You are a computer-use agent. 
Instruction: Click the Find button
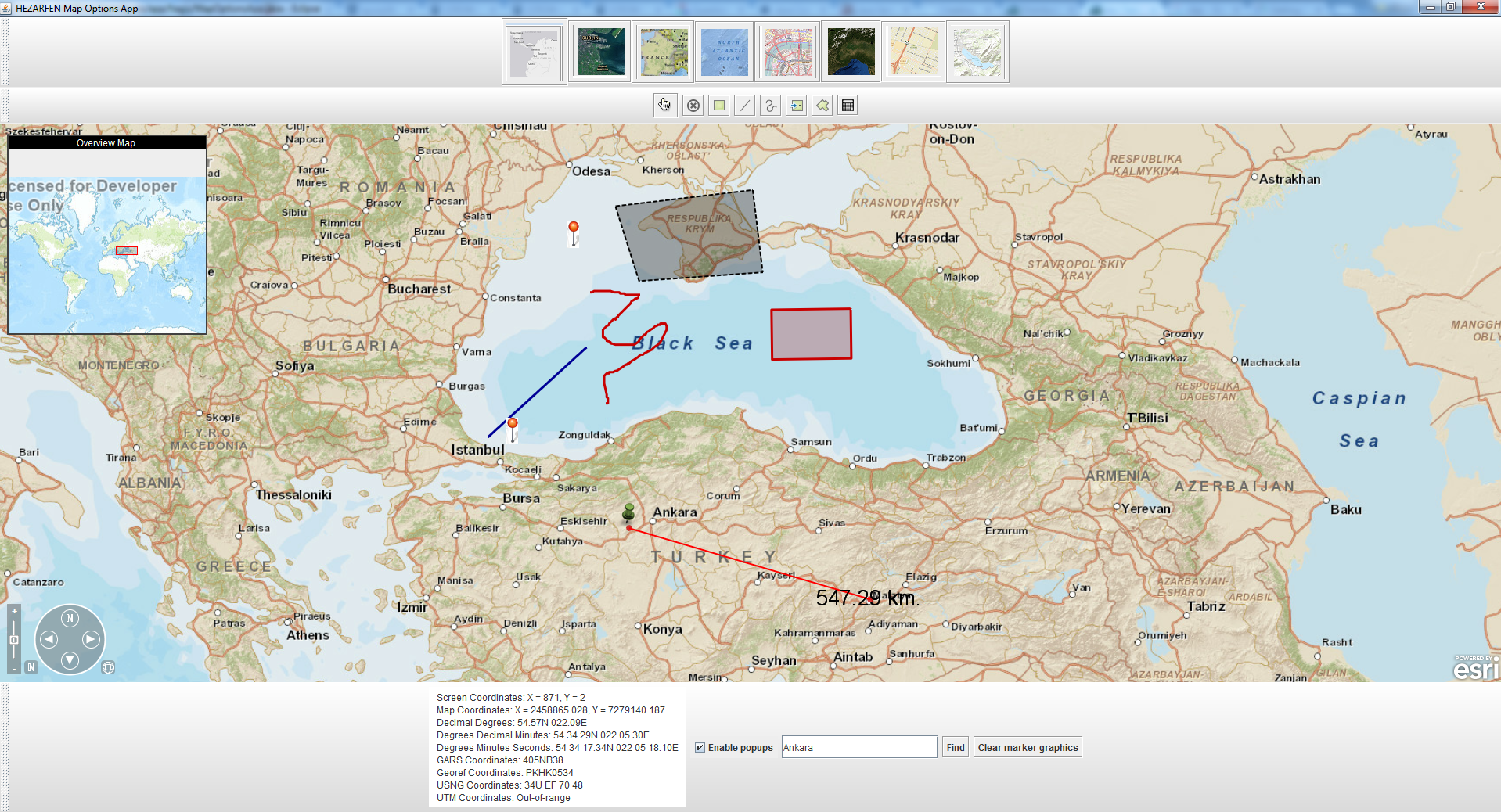pyautogui.click(x=955, y=747)
